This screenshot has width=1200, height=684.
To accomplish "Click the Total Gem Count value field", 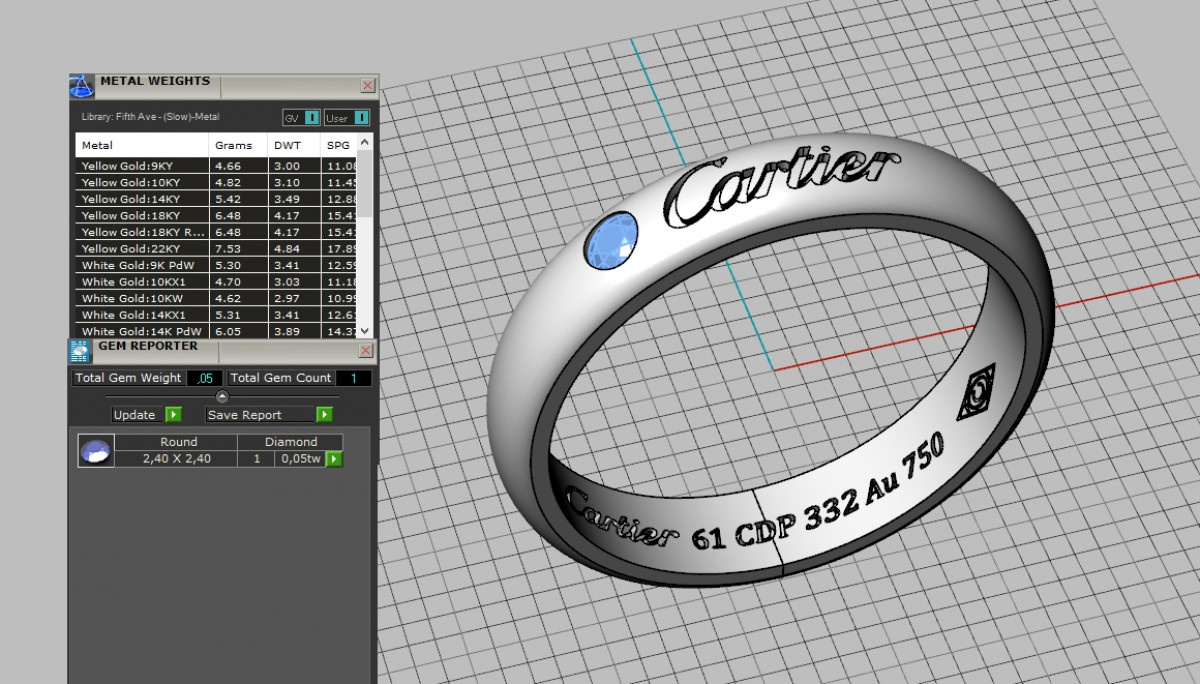I will 353,378.
